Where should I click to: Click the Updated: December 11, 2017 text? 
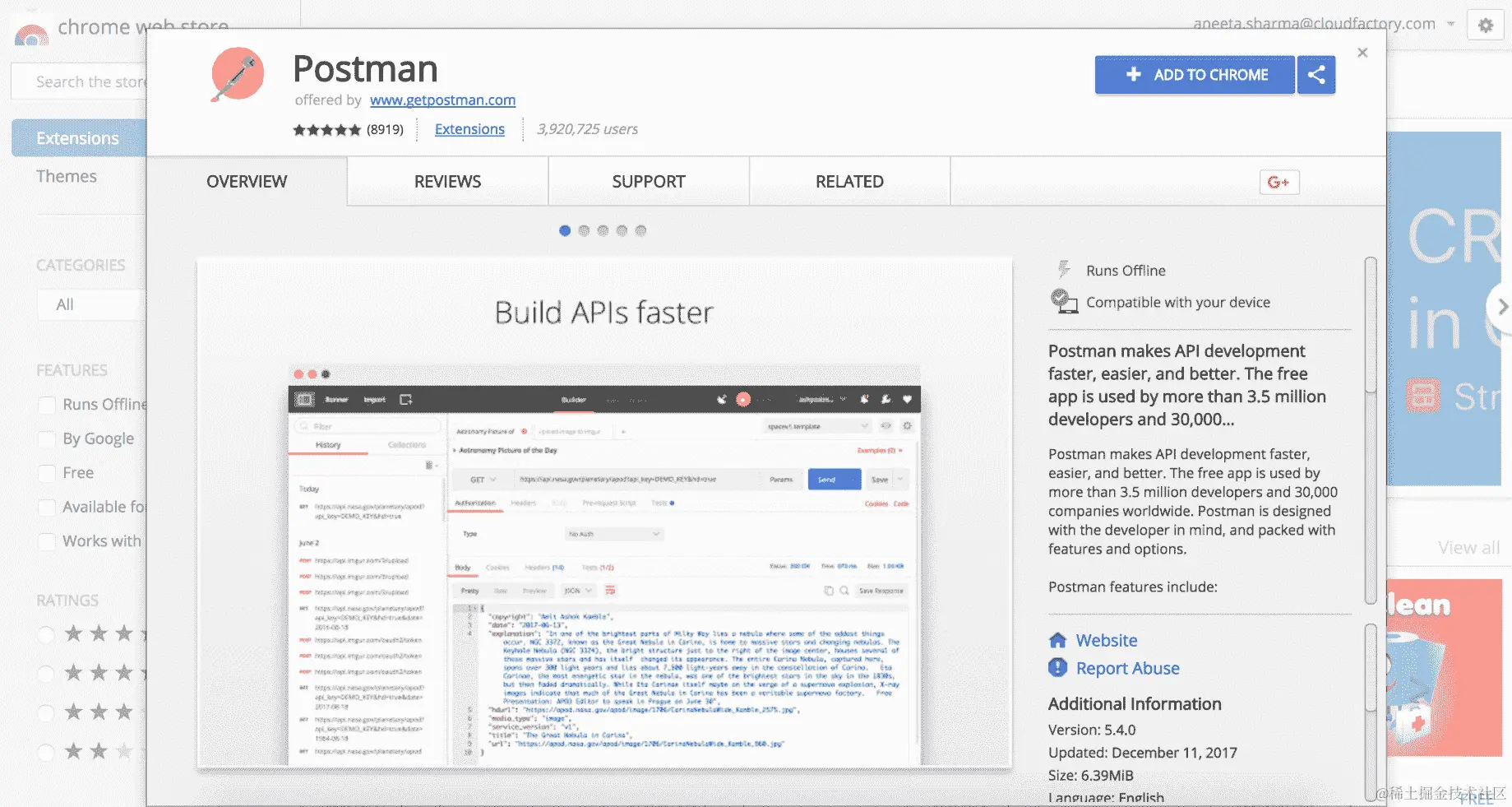[x=1142, y=753]
